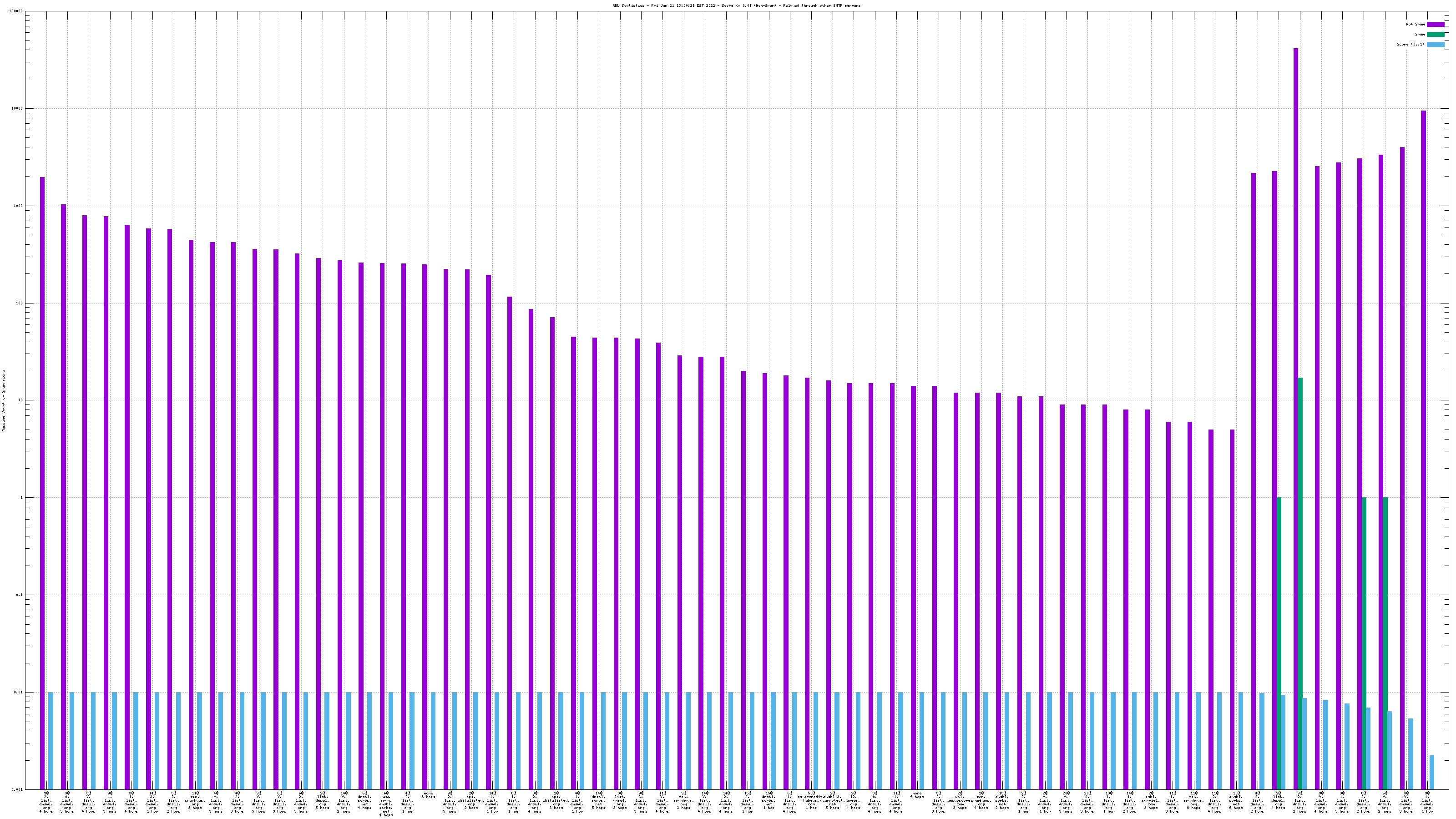Click the 0.001 y-axis tick label
The width and height of the screenshot is (1456, 819).
tap(18, 789)
